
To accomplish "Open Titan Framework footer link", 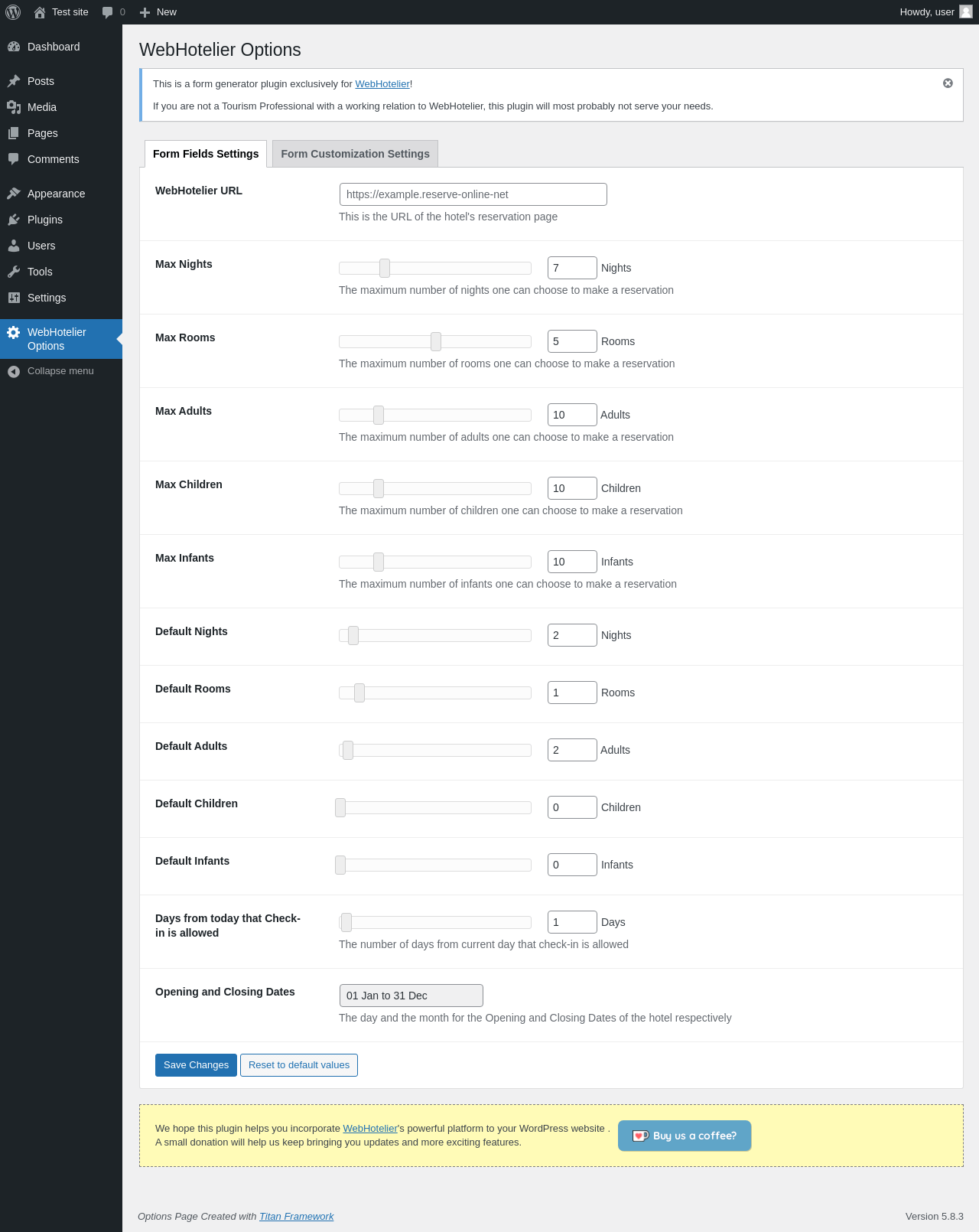I will point(297,1217).
